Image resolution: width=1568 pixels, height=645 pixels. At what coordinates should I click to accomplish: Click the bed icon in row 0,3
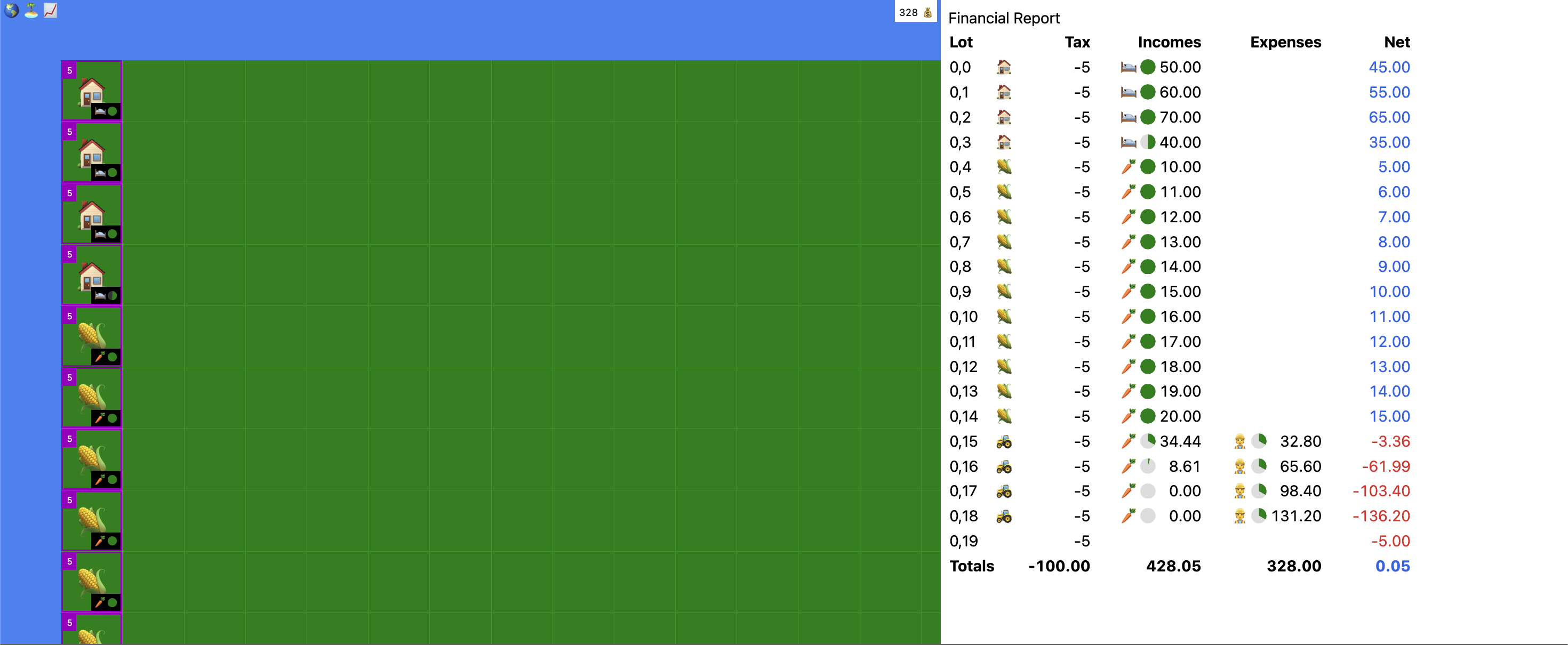[x=1128, y=142]
